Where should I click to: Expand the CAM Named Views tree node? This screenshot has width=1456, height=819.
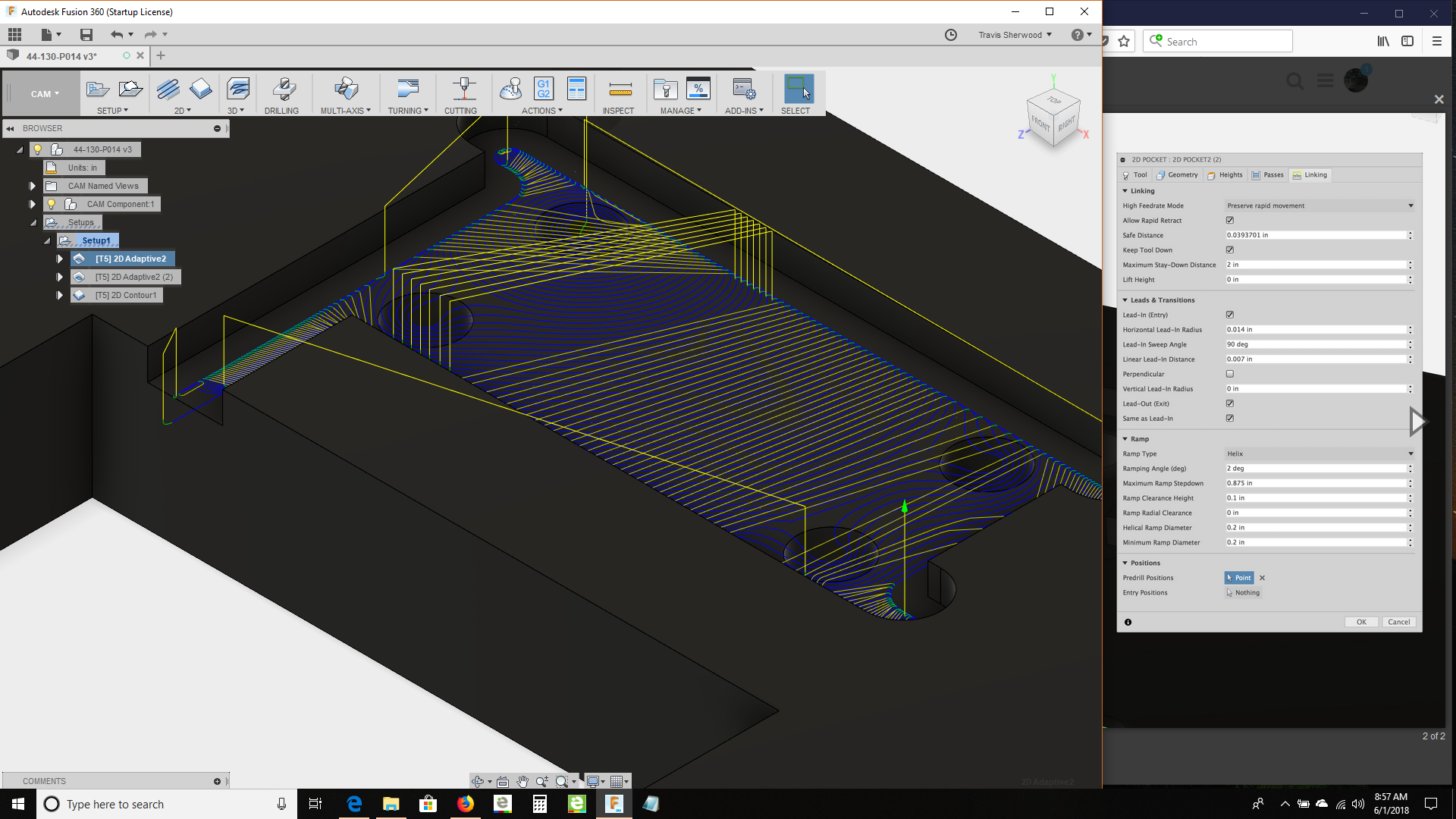pos(32,186)
